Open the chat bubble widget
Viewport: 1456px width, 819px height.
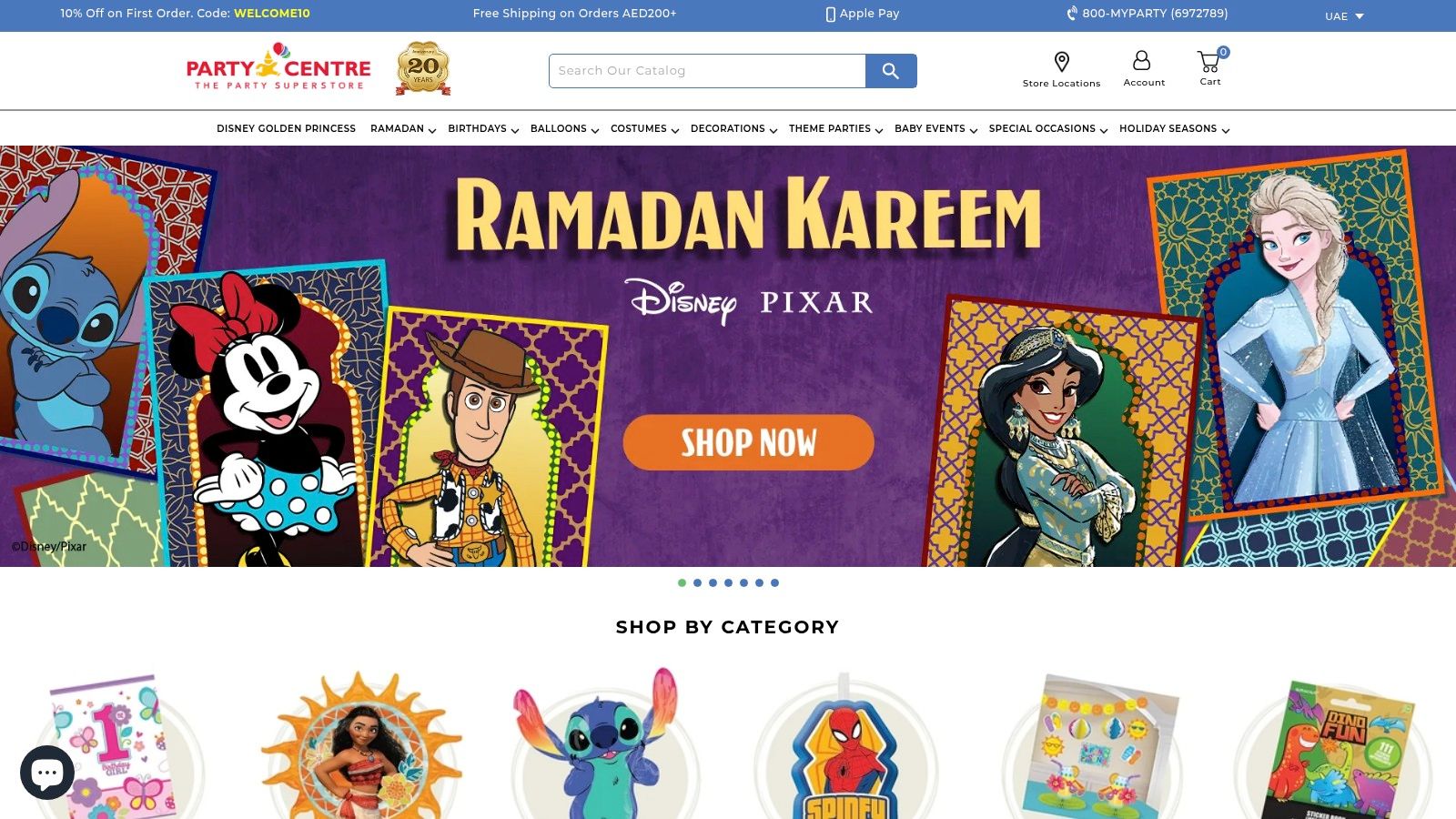click(x=47, y=773)
